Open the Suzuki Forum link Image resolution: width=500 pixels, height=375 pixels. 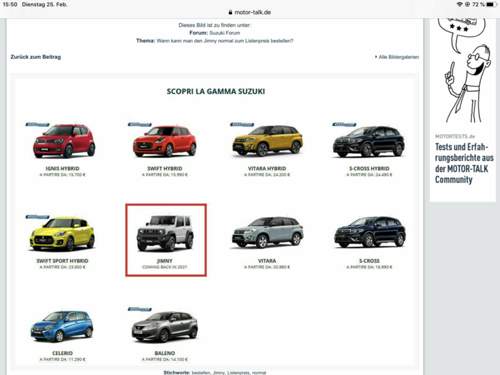225,33
